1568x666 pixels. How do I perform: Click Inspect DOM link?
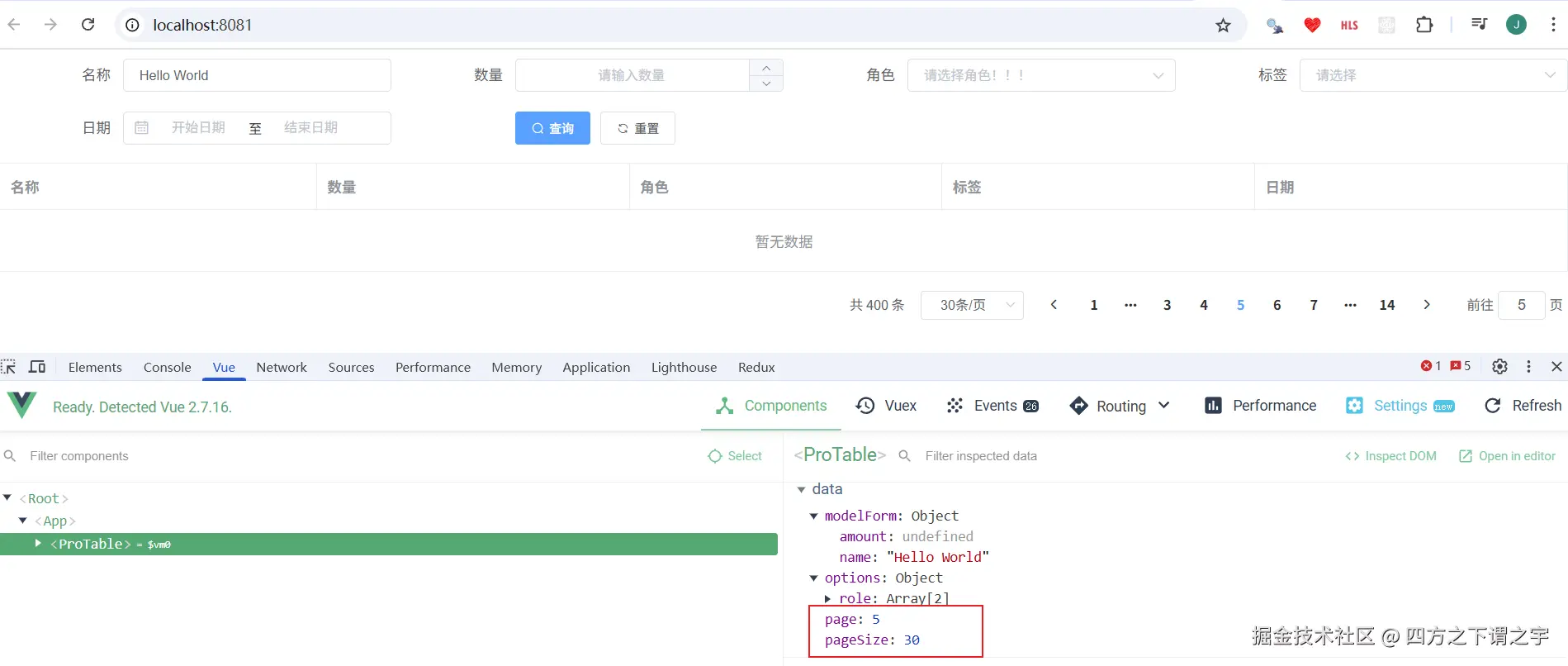pyautogui.click(x=1390, y=456)
